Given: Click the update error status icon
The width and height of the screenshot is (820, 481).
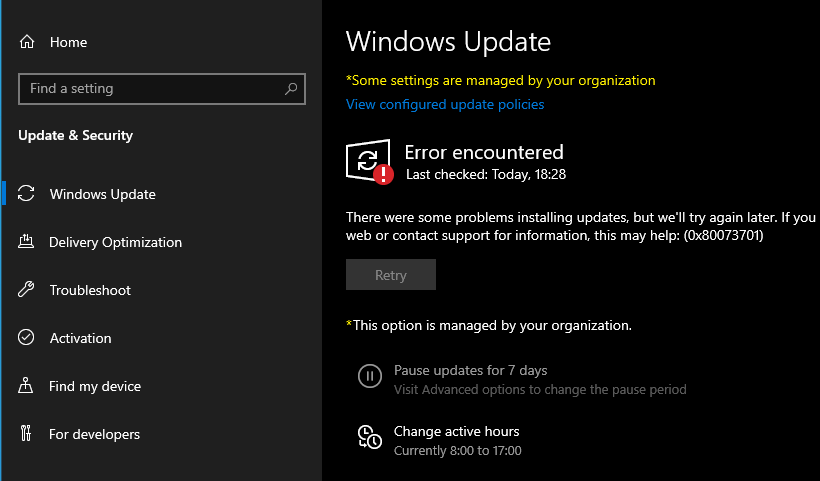Looking at the screenshot, I should [x=369, y=162].
